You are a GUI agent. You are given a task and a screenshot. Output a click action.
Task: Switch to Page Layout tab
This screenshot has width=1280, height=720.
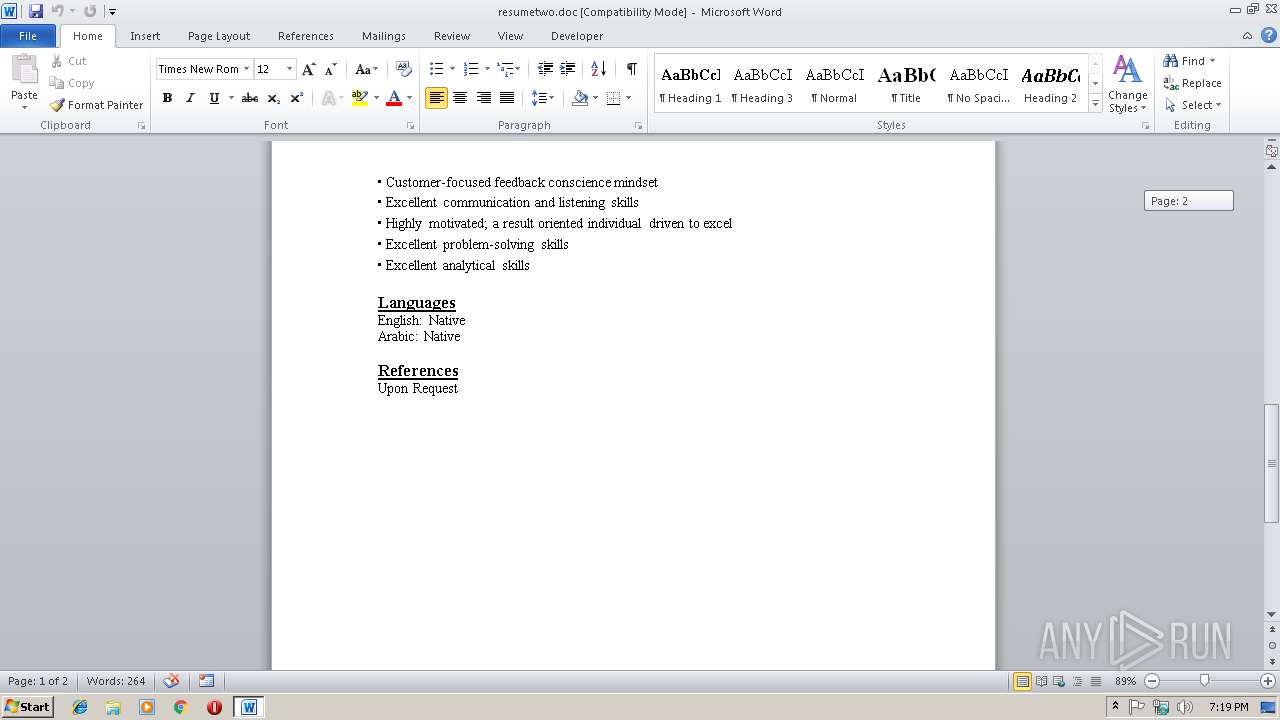pyautogui.click(x=219, y=36)
